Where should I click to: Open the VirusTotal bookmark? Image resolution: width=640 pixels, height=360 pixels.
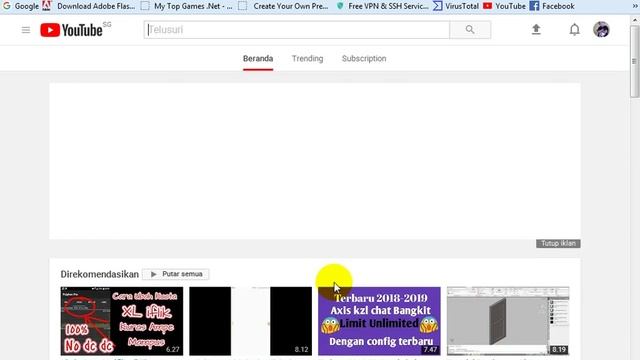pos(456,6)
